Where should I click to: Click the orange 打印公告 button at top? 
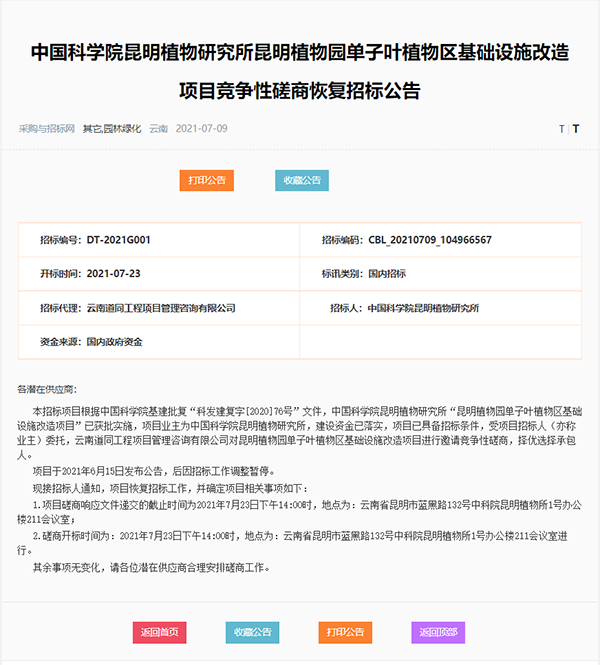(x=206, y=180)
